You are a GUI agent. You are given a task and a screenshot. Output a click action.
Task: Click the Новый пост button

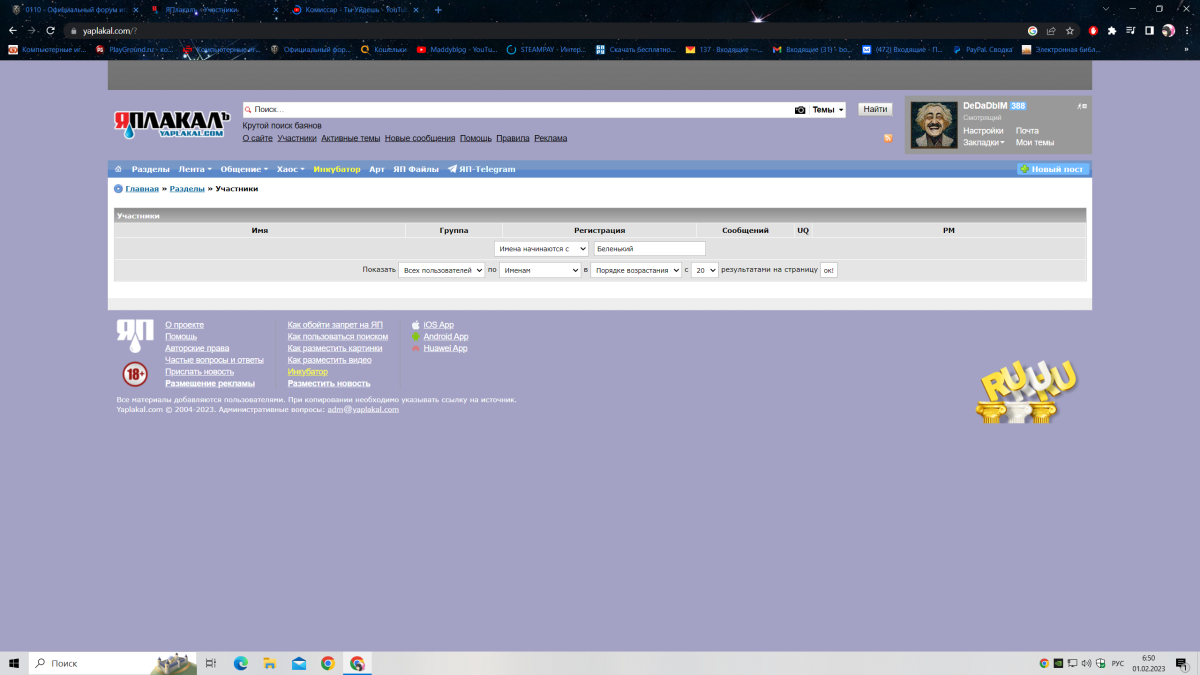pos(1052,169)
